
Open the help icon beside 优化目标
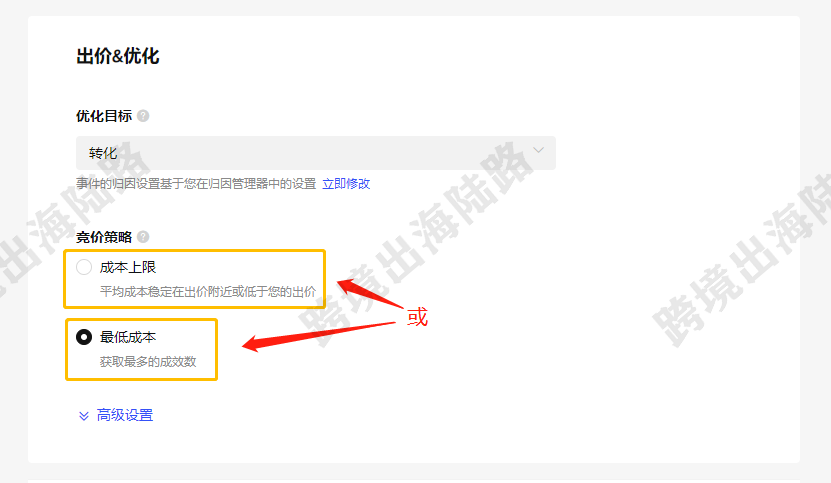pyautogui.click(x=143, y=116)
